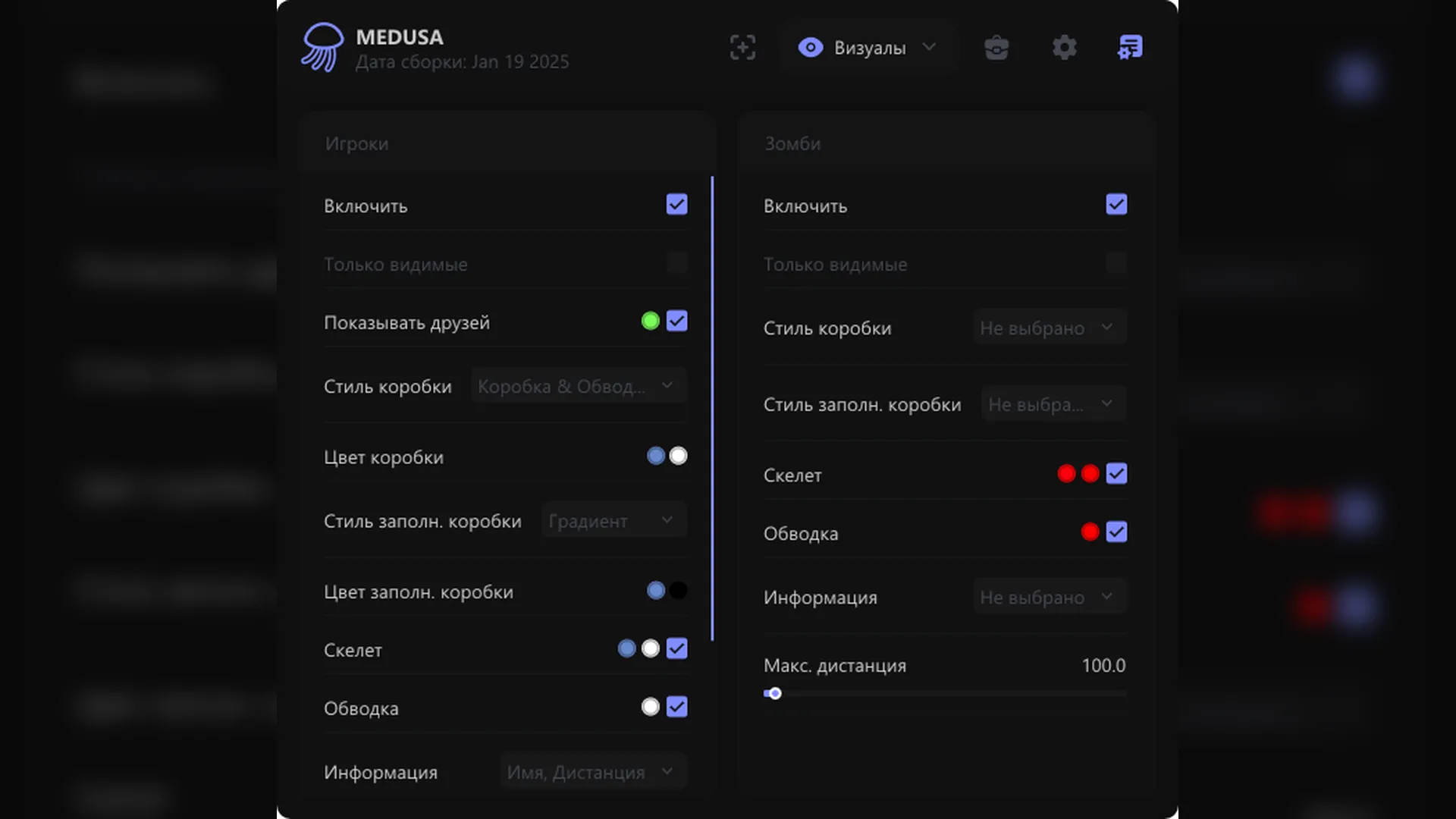Click the aim target crosshair icon

point(742,47)
